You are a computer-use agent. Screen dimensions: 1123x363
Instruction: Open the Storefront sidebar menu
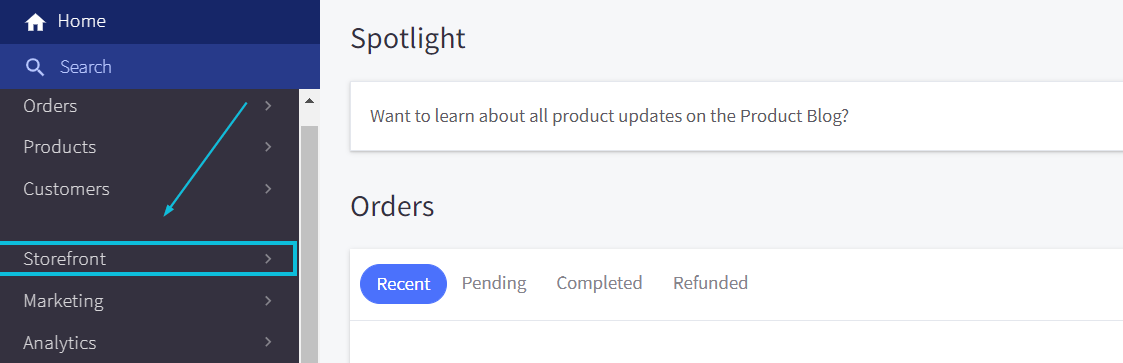click(x=148, y=258)
